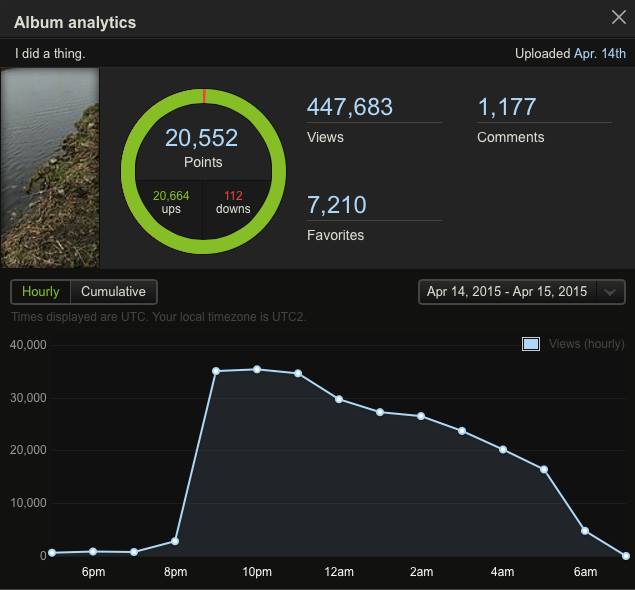Click the 10pm peak data point
635x590 pixels.
click(257, 369)
